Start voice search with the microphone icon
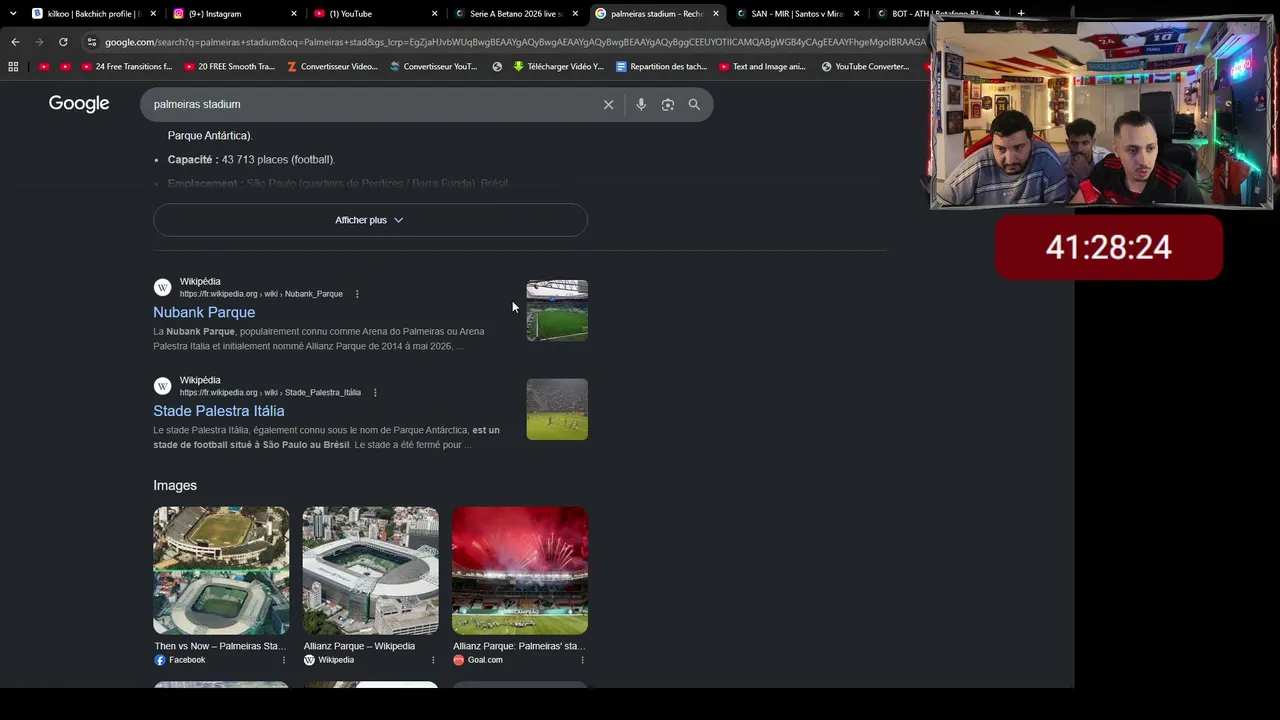This screenshot has width=1280, height=720. pyautogui.click(x=641, y=104)
